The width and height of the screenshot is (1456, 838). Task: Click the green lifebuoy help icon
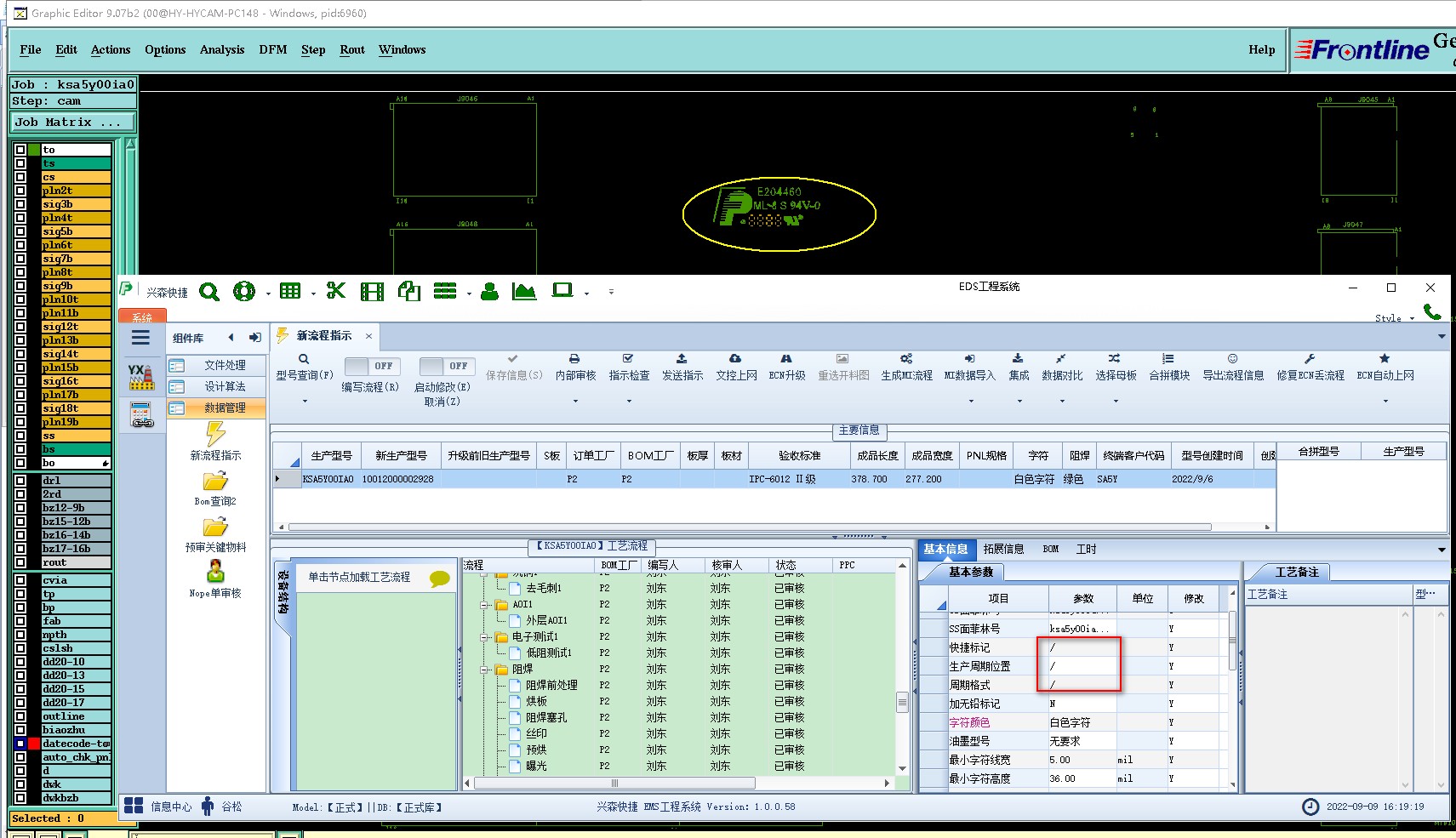coord(244,292)
